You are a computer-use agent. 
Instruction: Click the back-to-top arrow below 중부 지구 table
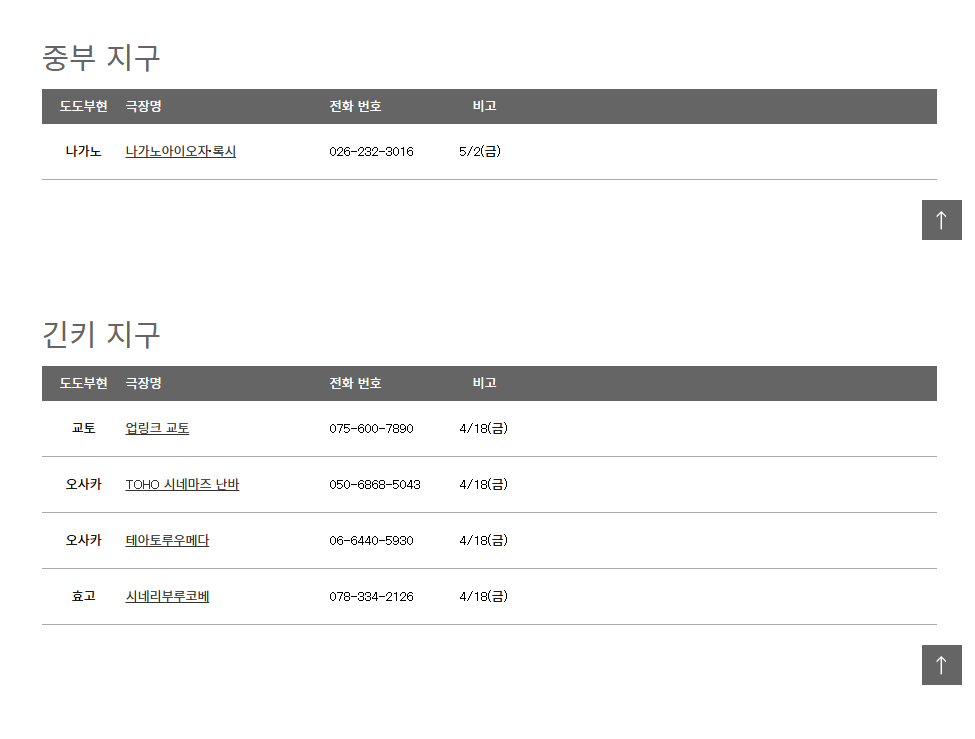pyautogui.click(x=941, y=220)
